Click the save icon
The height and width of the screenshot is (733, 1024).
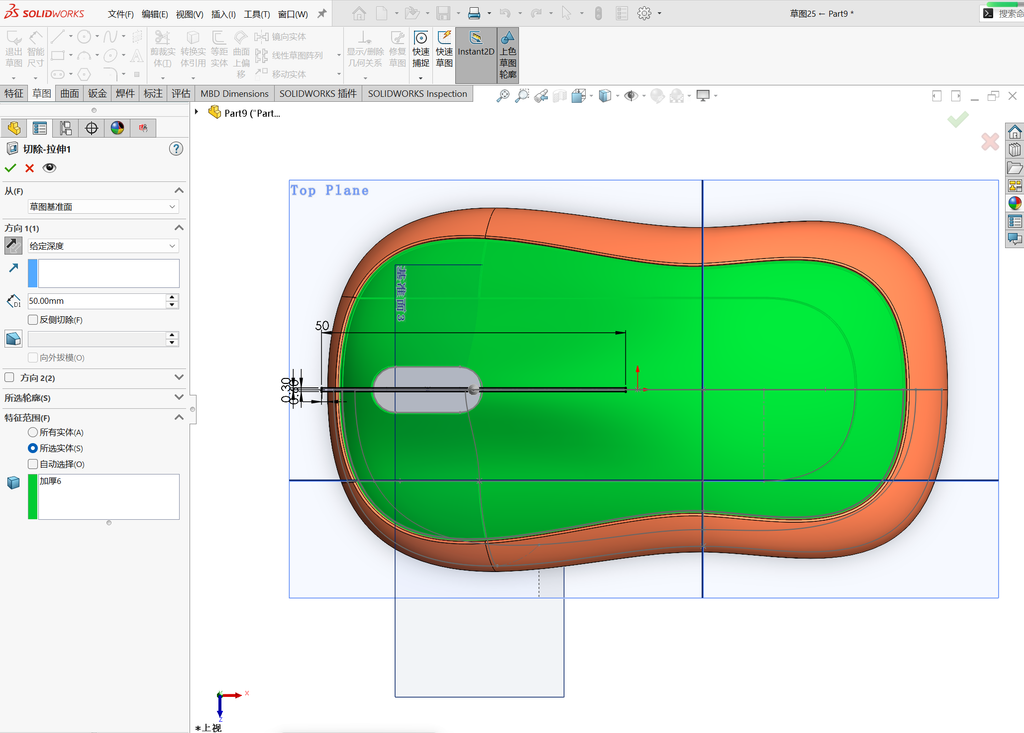[x=443, y=13]
